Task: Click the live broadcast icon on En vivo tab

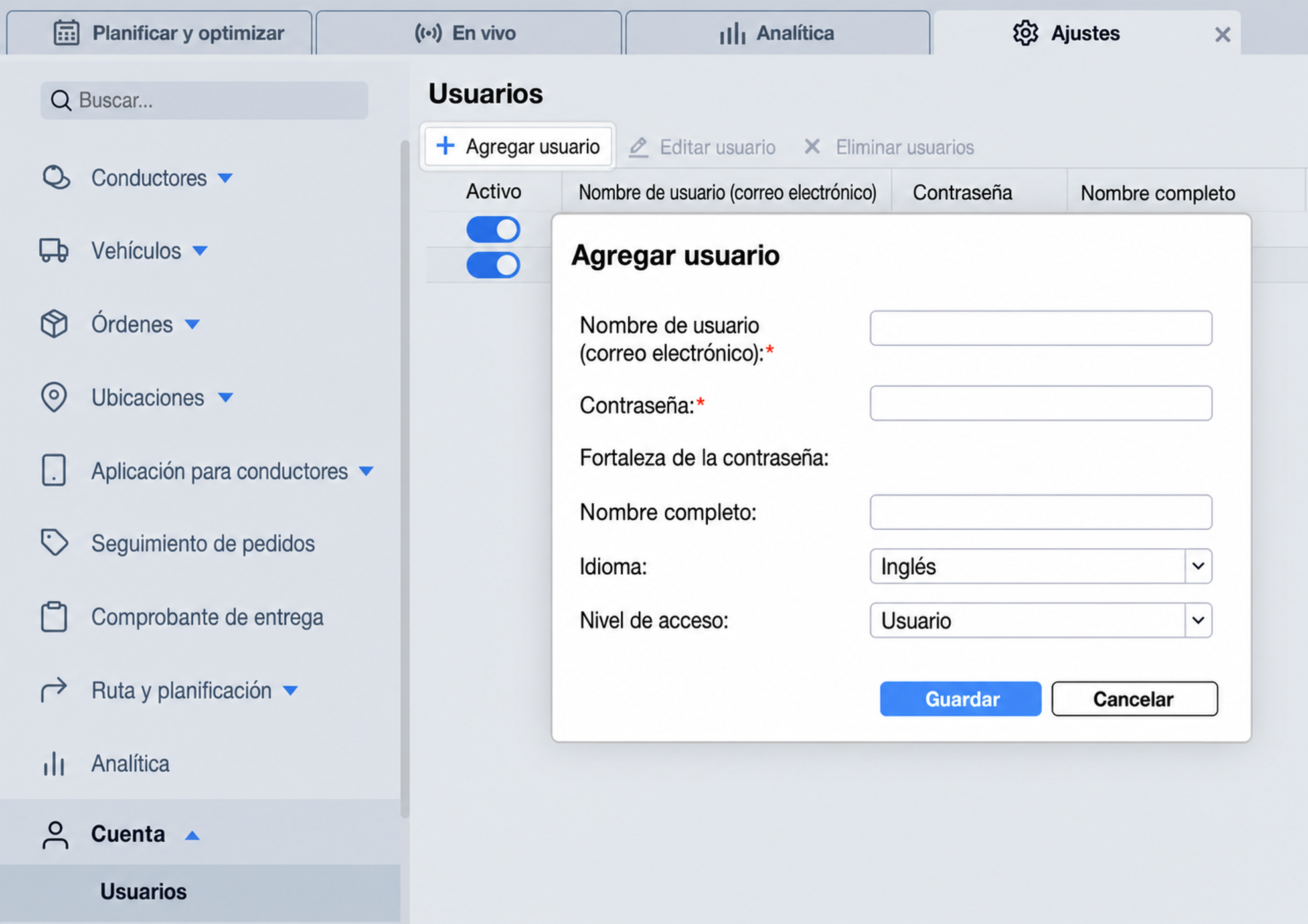Action: coord(428,33)
